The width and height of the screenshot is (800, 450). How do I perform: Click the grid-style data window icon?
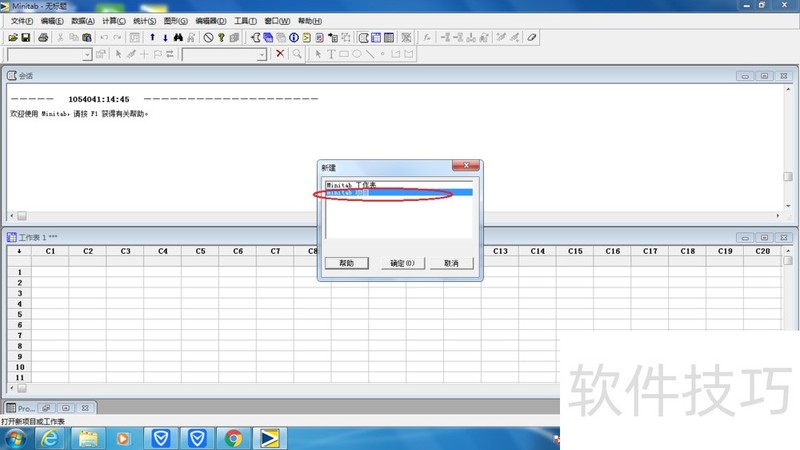(x=389, y=38)
